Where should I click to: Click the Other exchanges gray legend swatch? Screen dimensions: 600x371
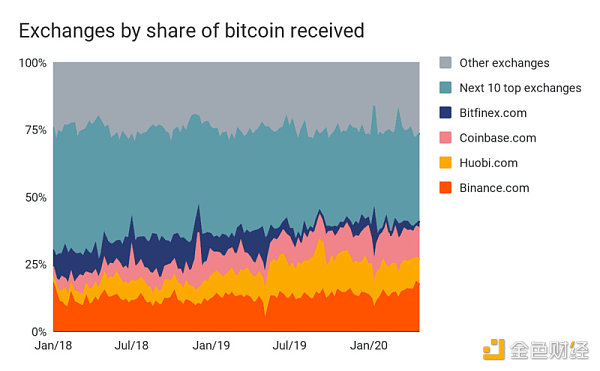445,62
